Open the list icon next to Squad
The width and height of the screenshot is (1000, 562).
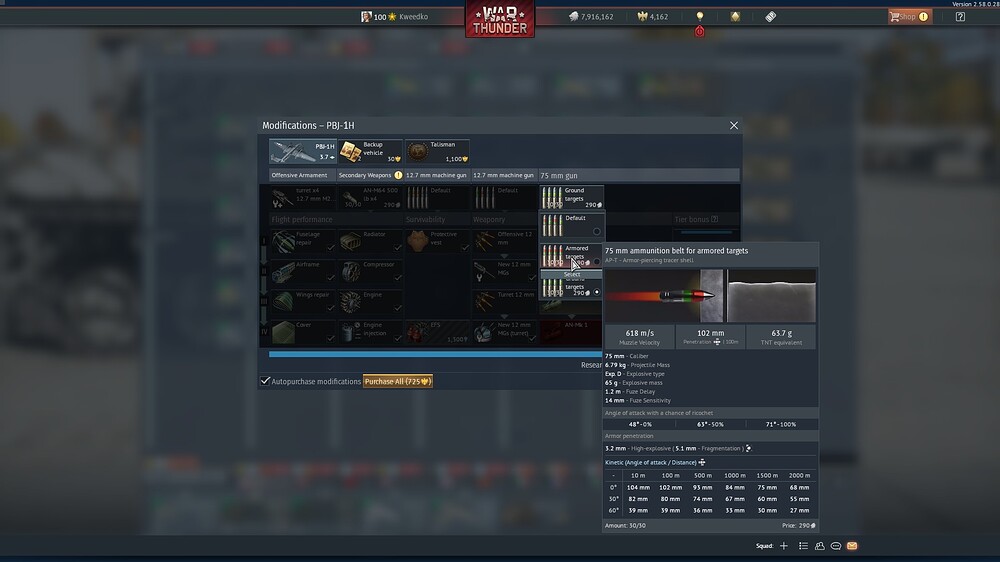(x=803, y=546)
